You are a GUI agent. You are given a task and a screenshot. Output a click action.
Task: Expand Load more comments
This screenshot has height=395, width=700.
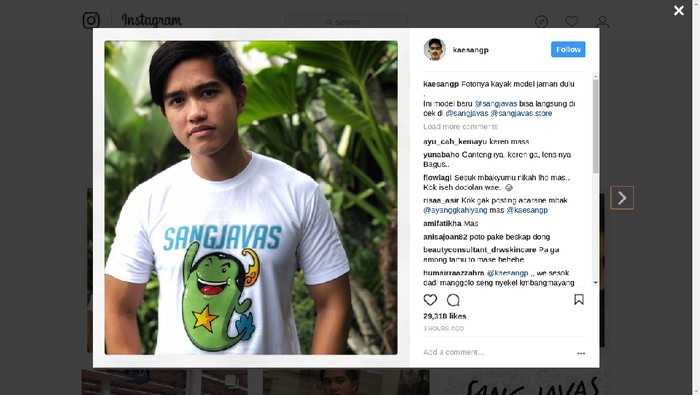pos(460,127)
